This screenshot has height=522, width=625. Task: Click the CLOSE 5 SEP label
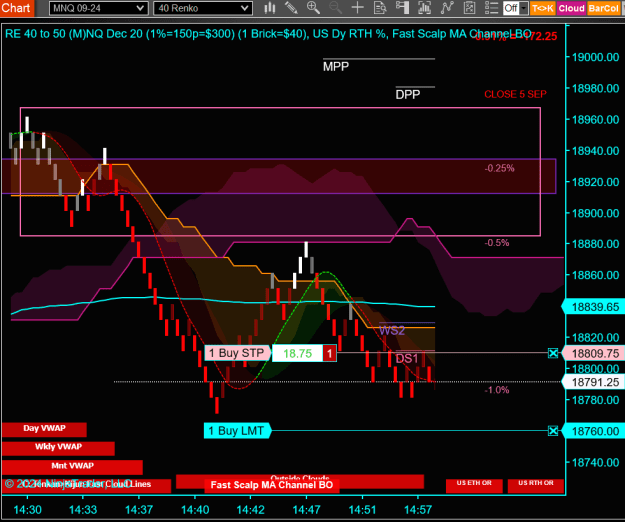[x=515, y=94]
